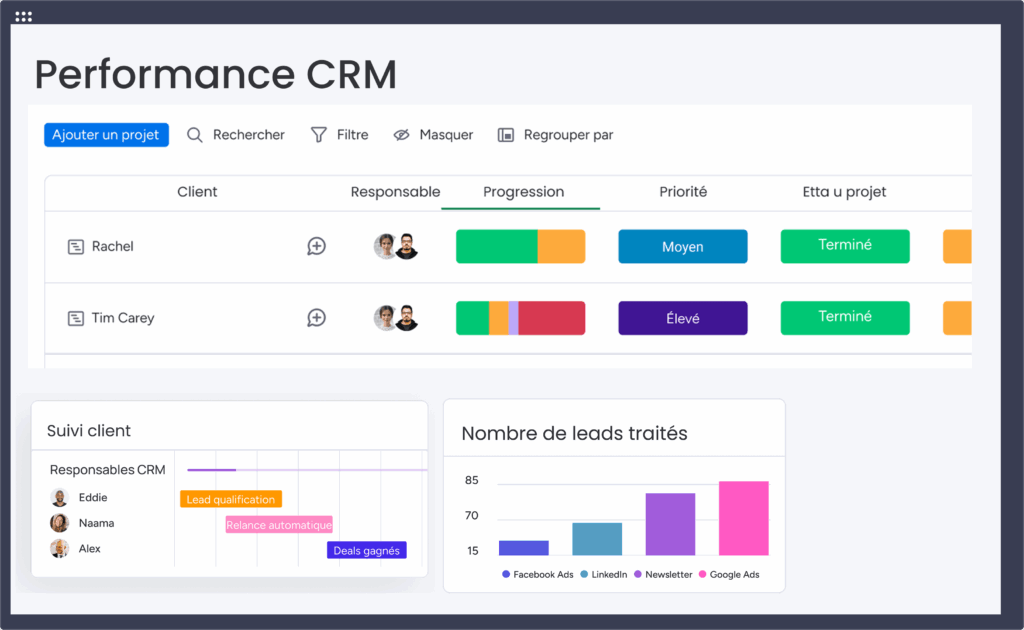Screen dimensions: 1024x630
Task: Open the Filtre option
Action: tap(352, 135)
